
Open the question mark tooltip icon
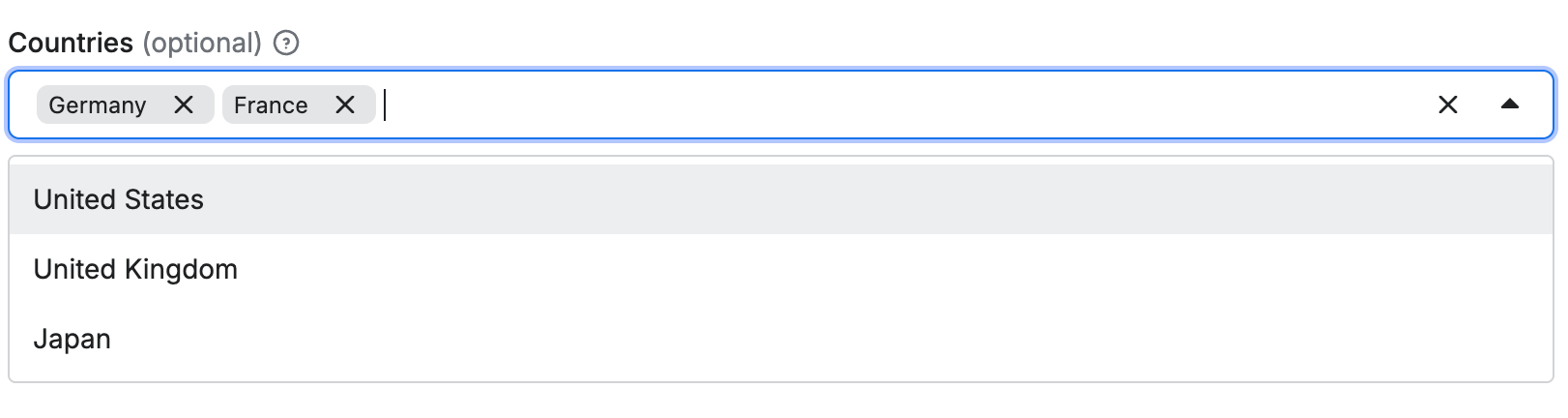[x=286, y=44]
